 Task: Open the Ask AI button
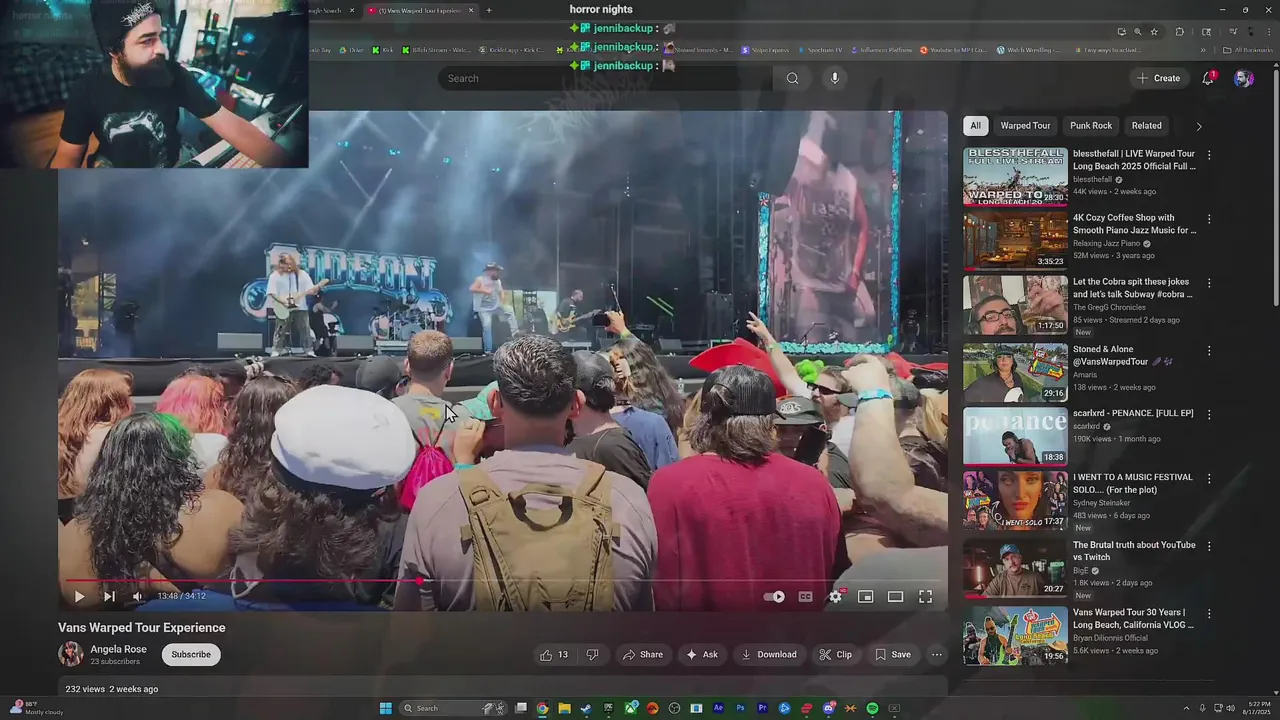tap(701, 655)
